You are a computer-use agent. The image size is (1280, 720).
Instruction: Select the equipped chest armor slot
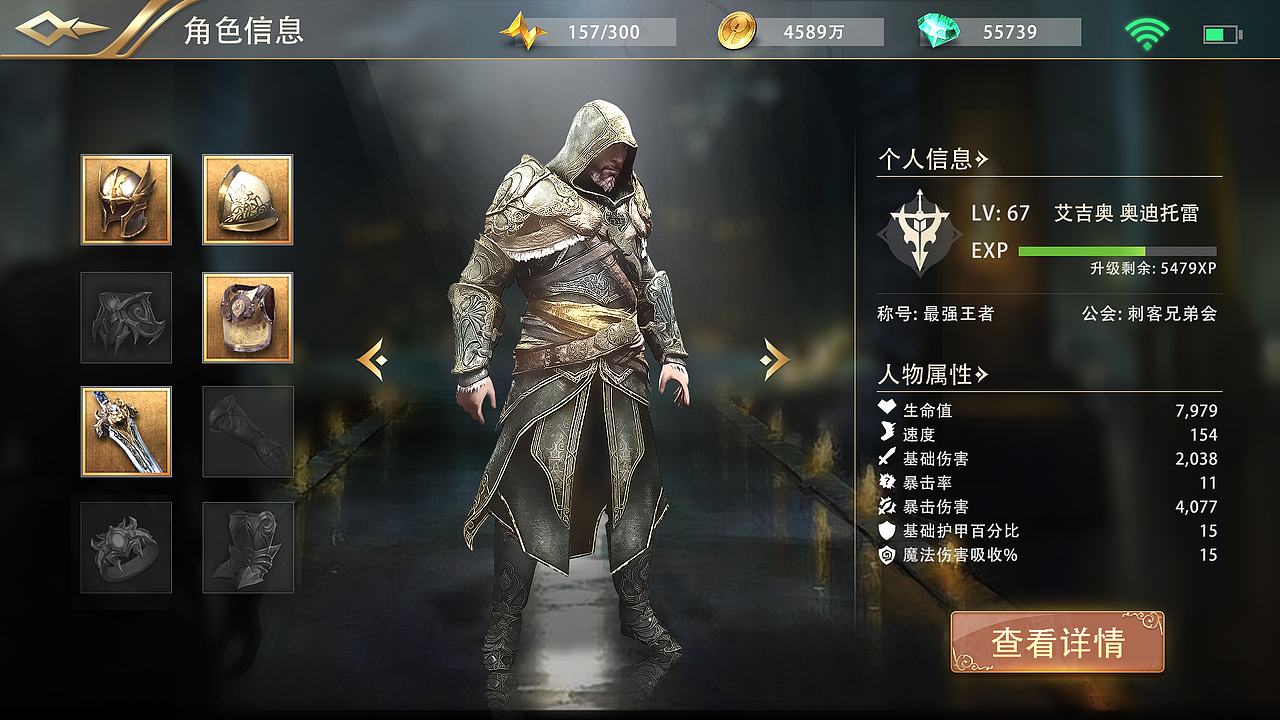[x=248, y=317]
